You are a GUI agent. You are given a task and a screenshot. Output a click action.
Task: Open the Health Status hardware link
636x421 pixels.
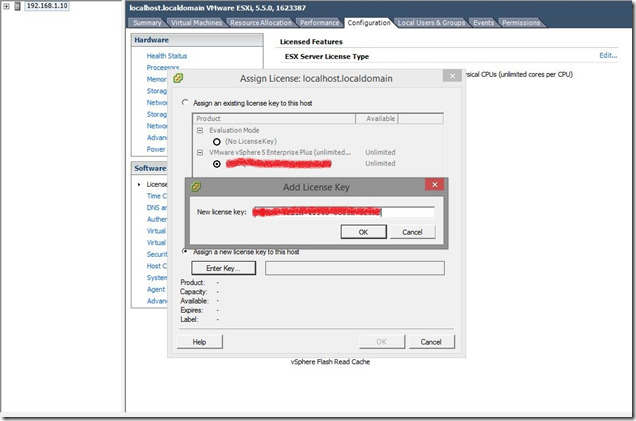click(167, 56)
